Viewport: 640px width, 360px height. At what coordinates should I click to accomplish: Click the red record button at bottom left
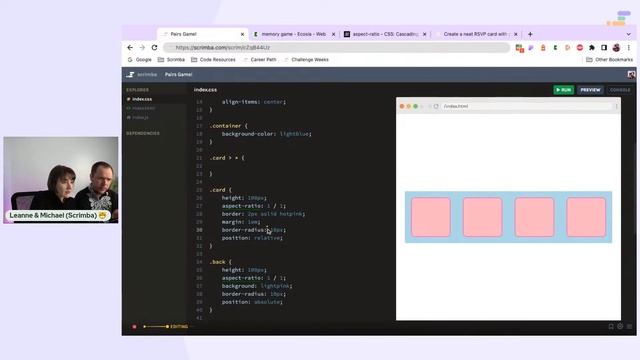134,327
